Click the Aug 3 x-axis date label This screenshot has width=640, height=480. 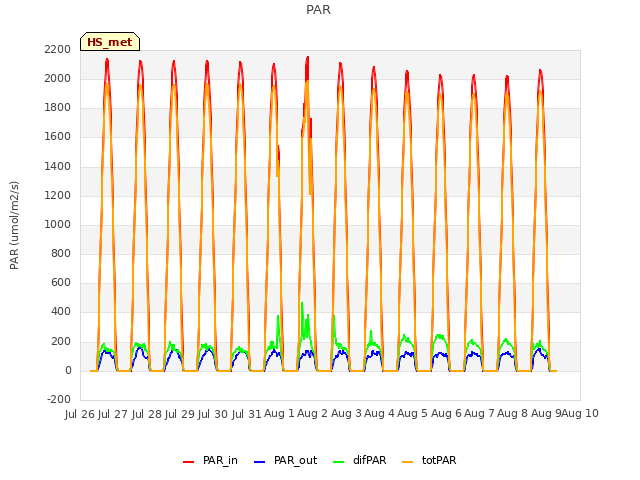346,413
